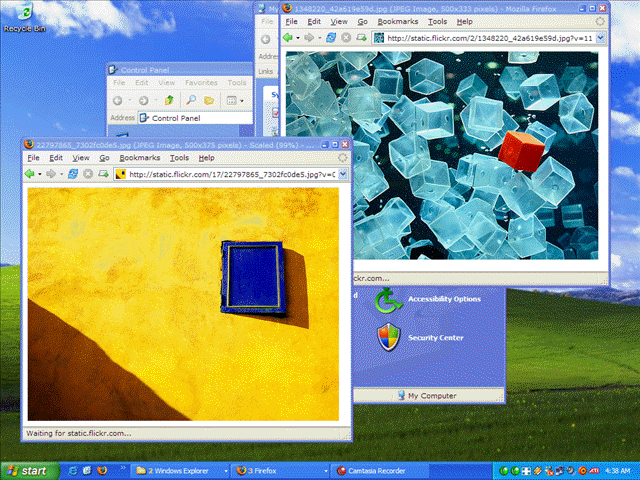Click Up folder icon in Control Panel window
The image size is (640, 480).
169,100
